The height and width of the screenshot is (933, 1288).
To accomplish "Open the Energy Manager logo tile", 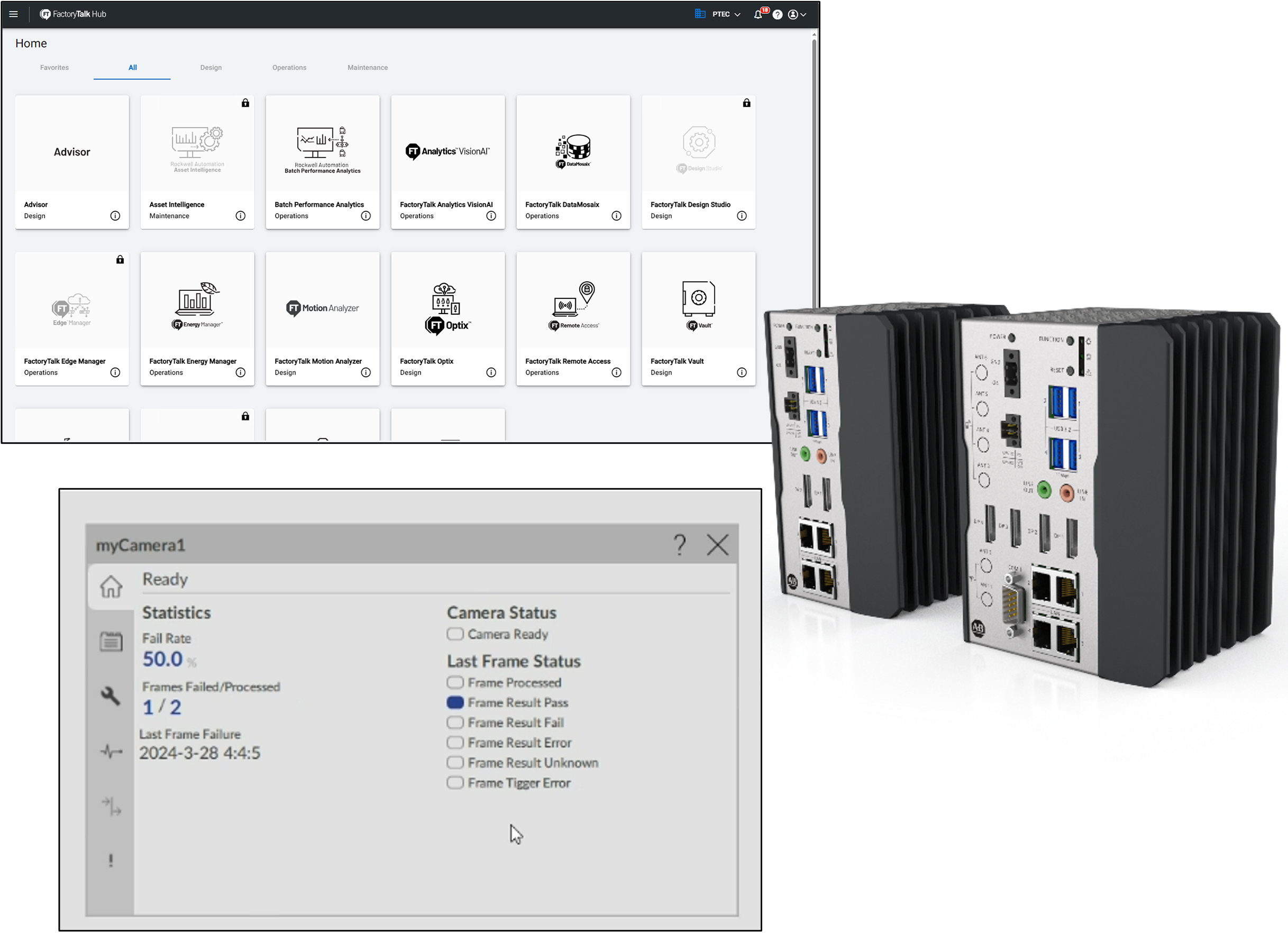I will tap(198, 306).
